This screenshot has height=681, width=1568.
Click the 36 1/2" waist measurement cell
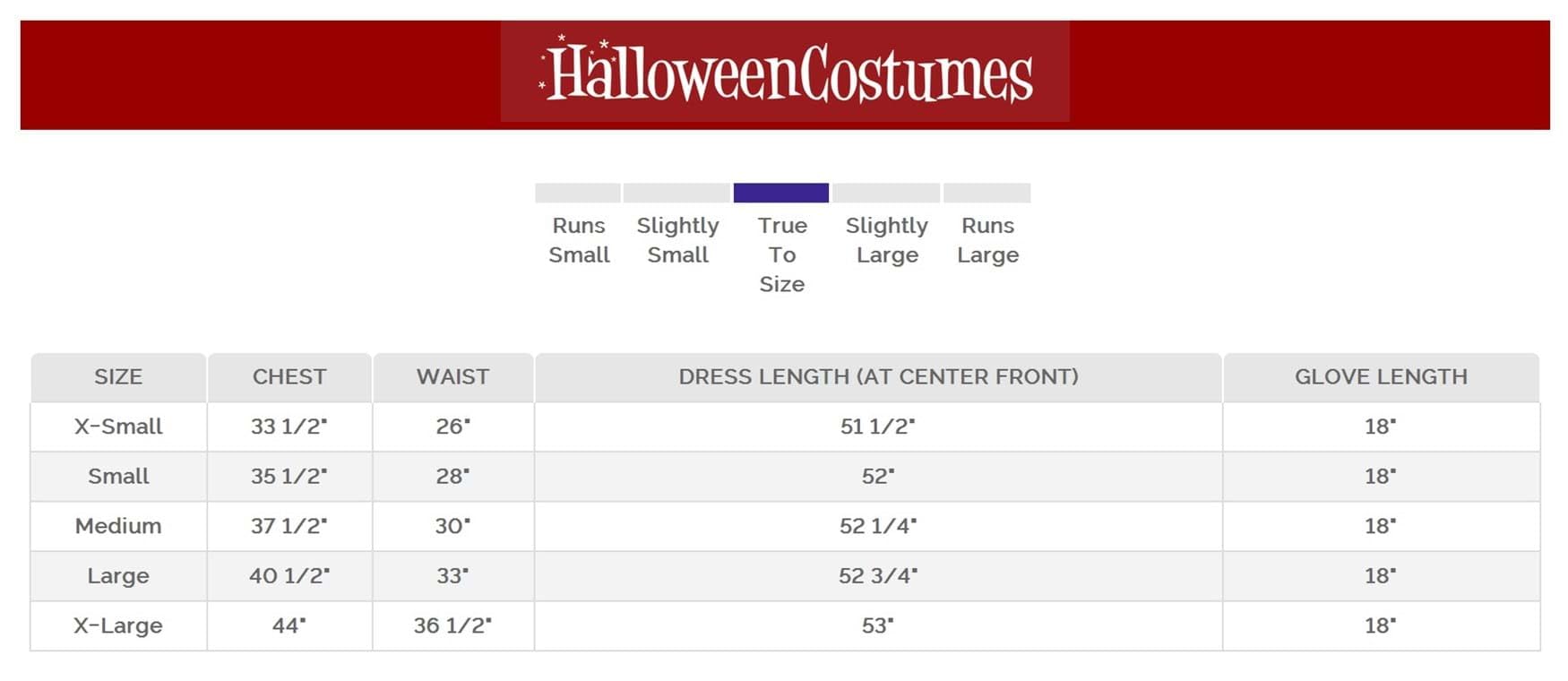[x=452, y=625]
